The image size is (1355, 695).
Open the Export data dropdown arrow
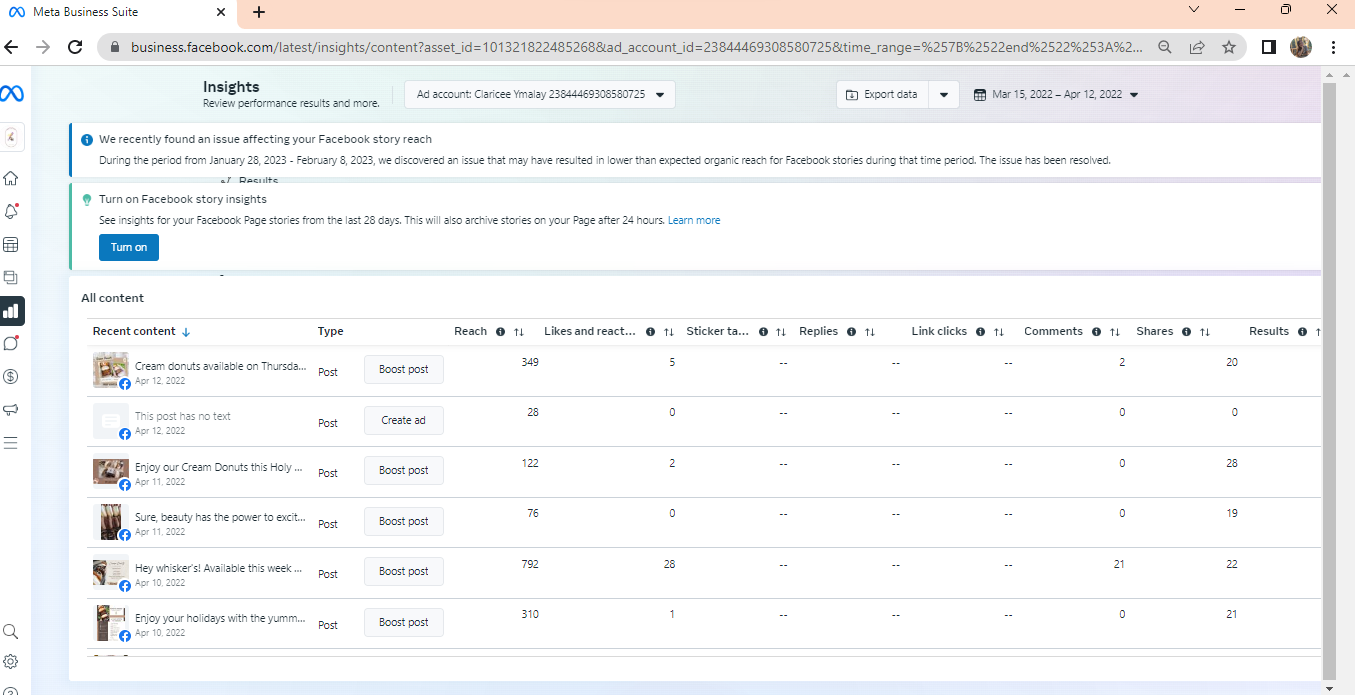tap(944, 95)
